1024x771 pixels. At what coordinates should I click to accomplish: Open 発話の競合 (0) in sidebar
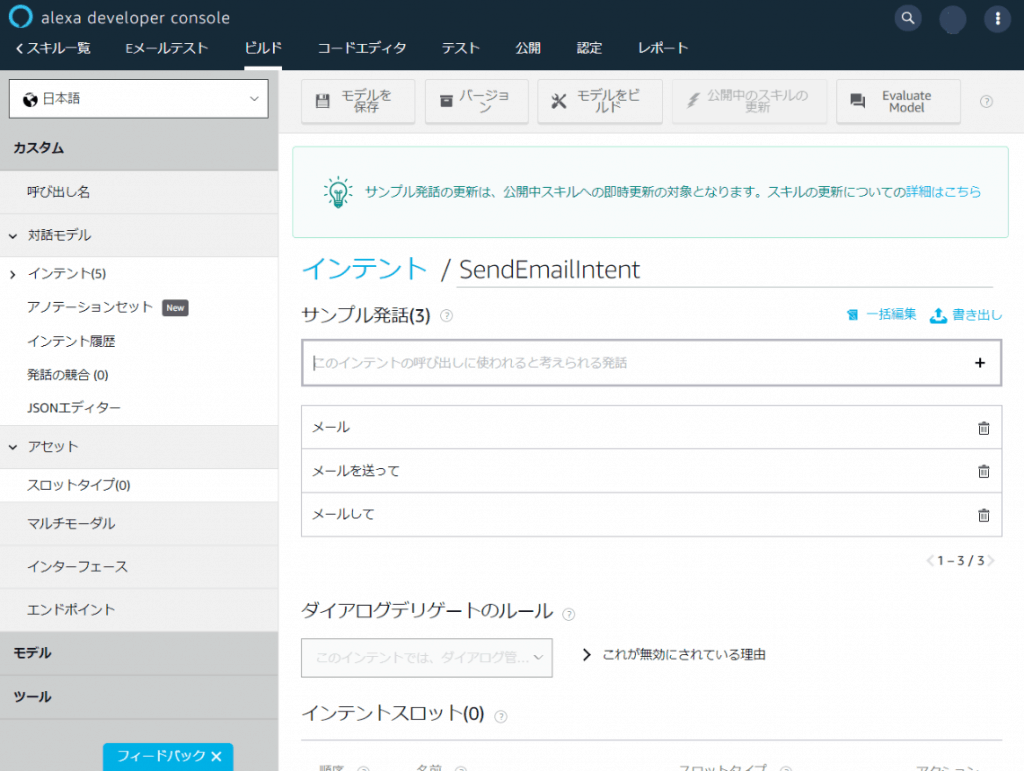[x=68, y=375]
